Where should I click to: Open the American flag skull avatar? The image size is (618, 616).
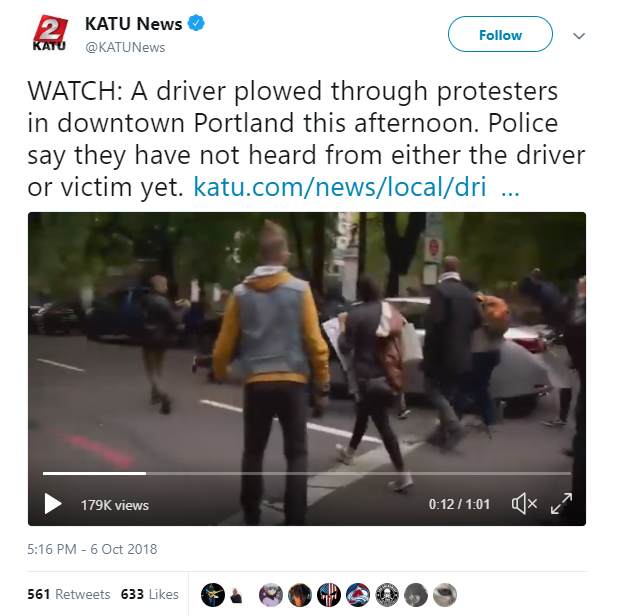pyautogui.click(x=329, y=595)
